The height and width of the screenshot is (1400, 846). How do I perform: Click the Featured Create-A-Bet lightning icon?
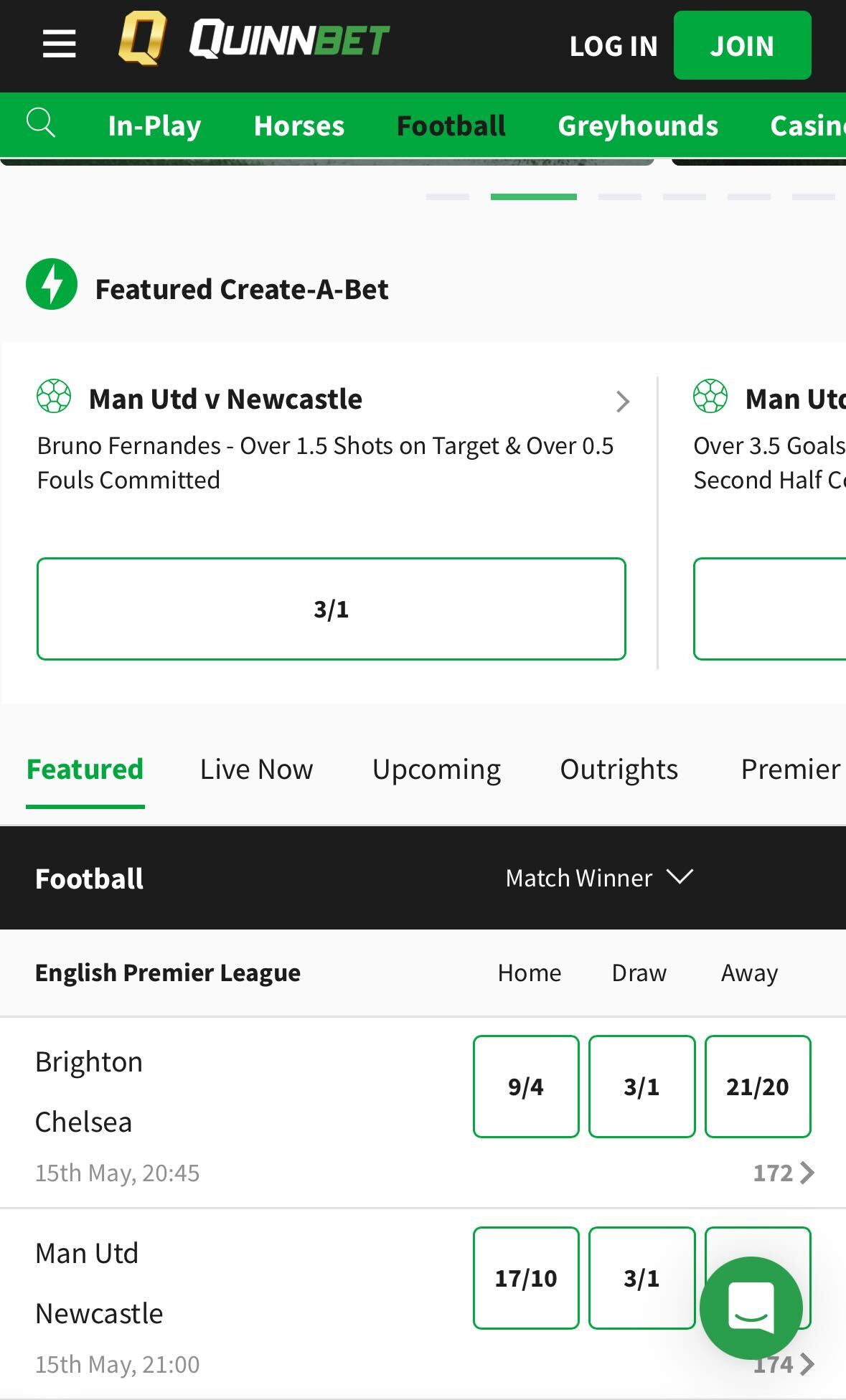point(51,284)
